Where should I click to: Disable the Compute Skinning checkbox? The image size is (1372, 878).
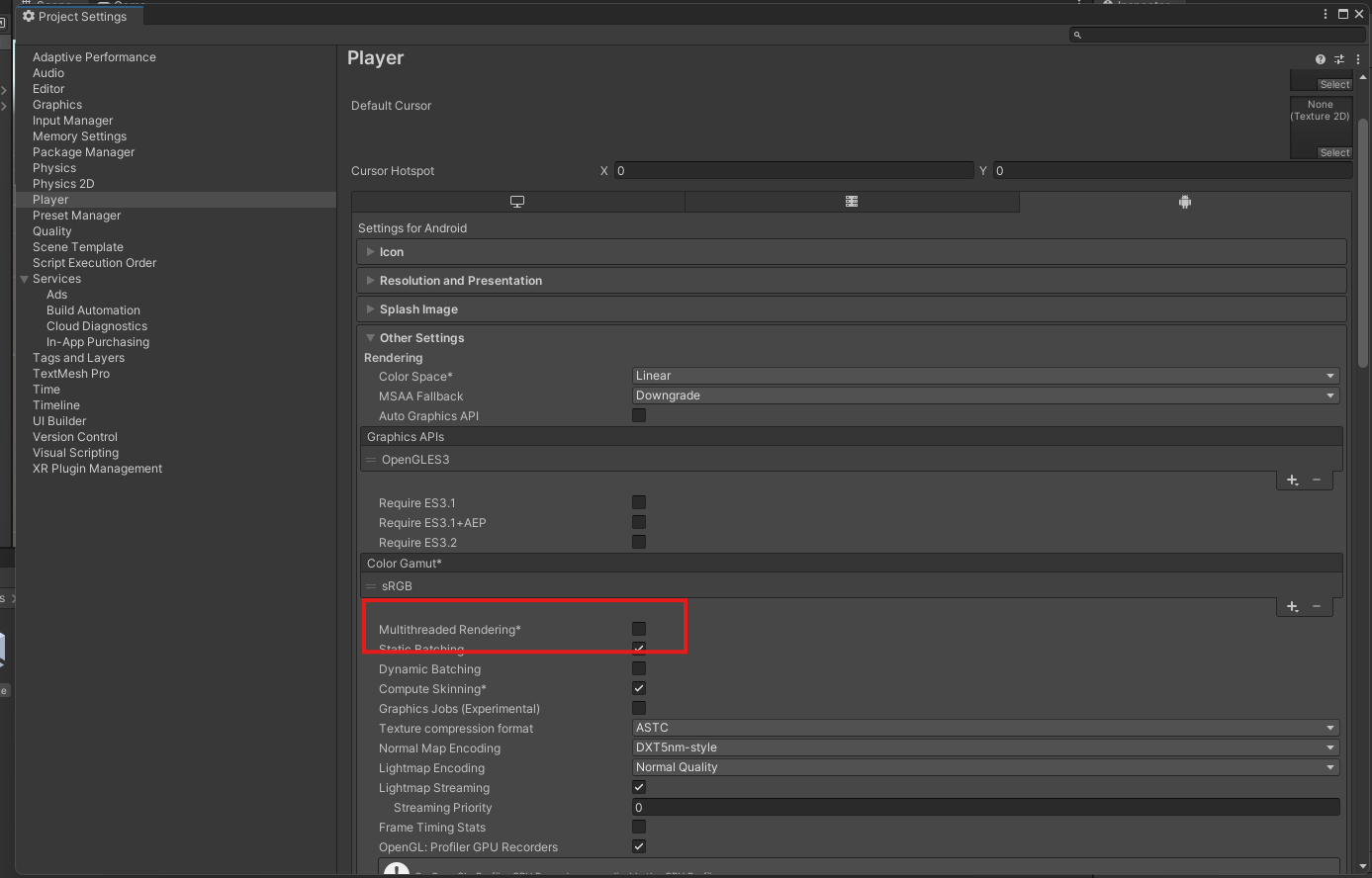(639, 688)
